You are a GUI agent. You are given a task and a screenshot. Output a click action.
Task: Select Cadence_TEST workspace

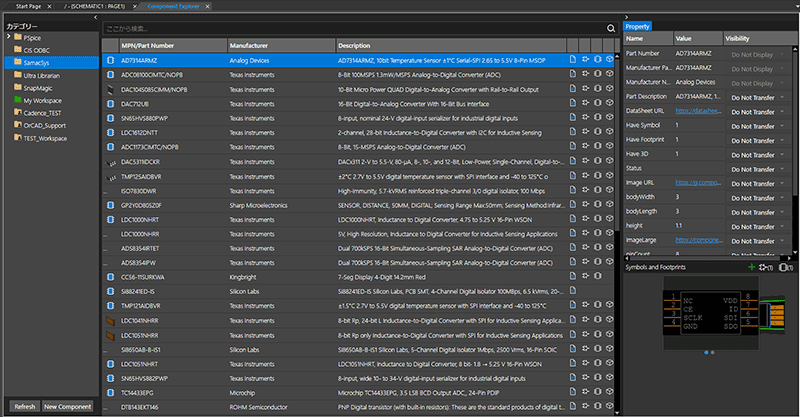click(x=42, y=113)
